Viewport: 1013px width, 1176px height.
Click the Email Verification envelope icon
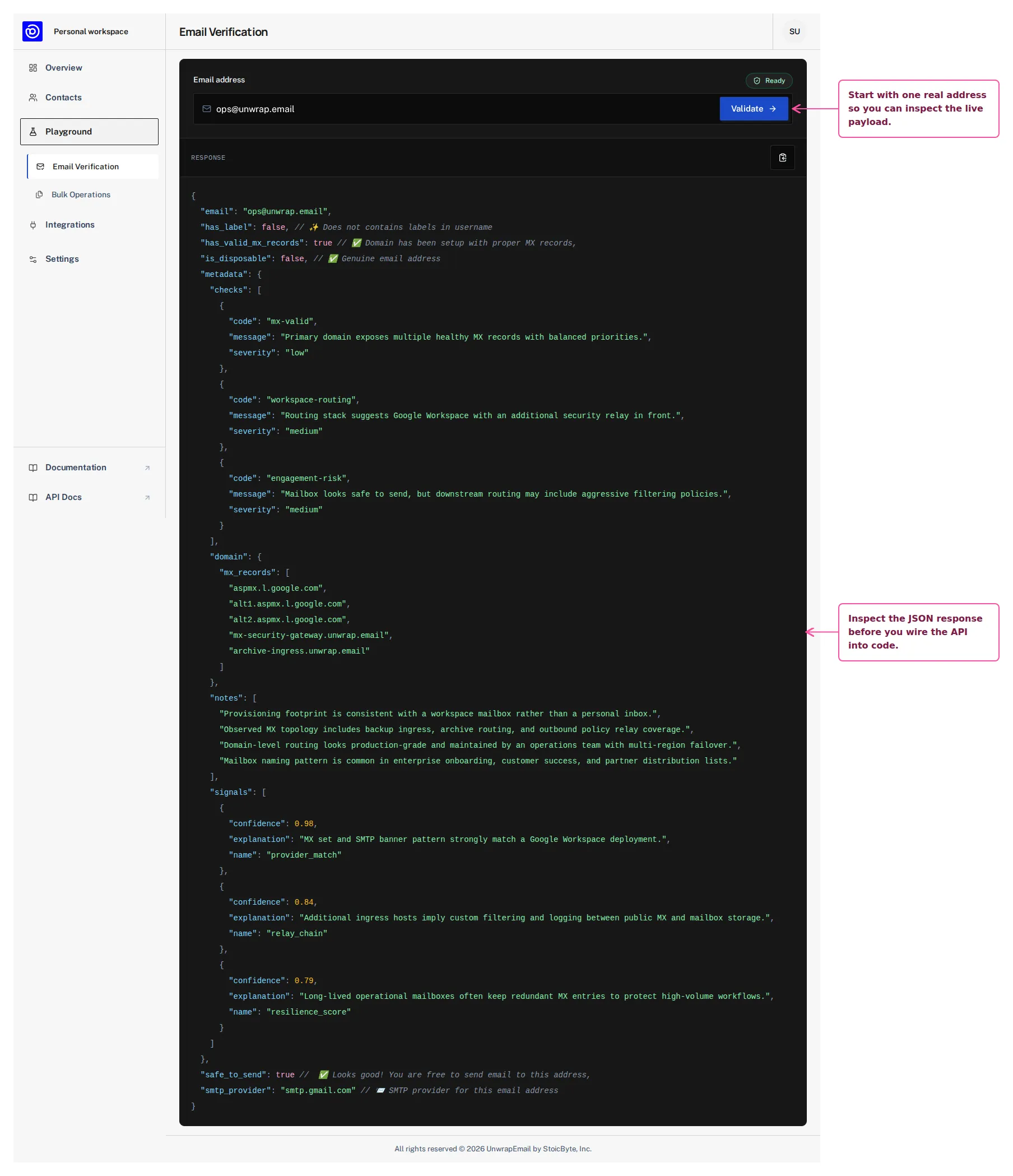(x=40, y=167)
